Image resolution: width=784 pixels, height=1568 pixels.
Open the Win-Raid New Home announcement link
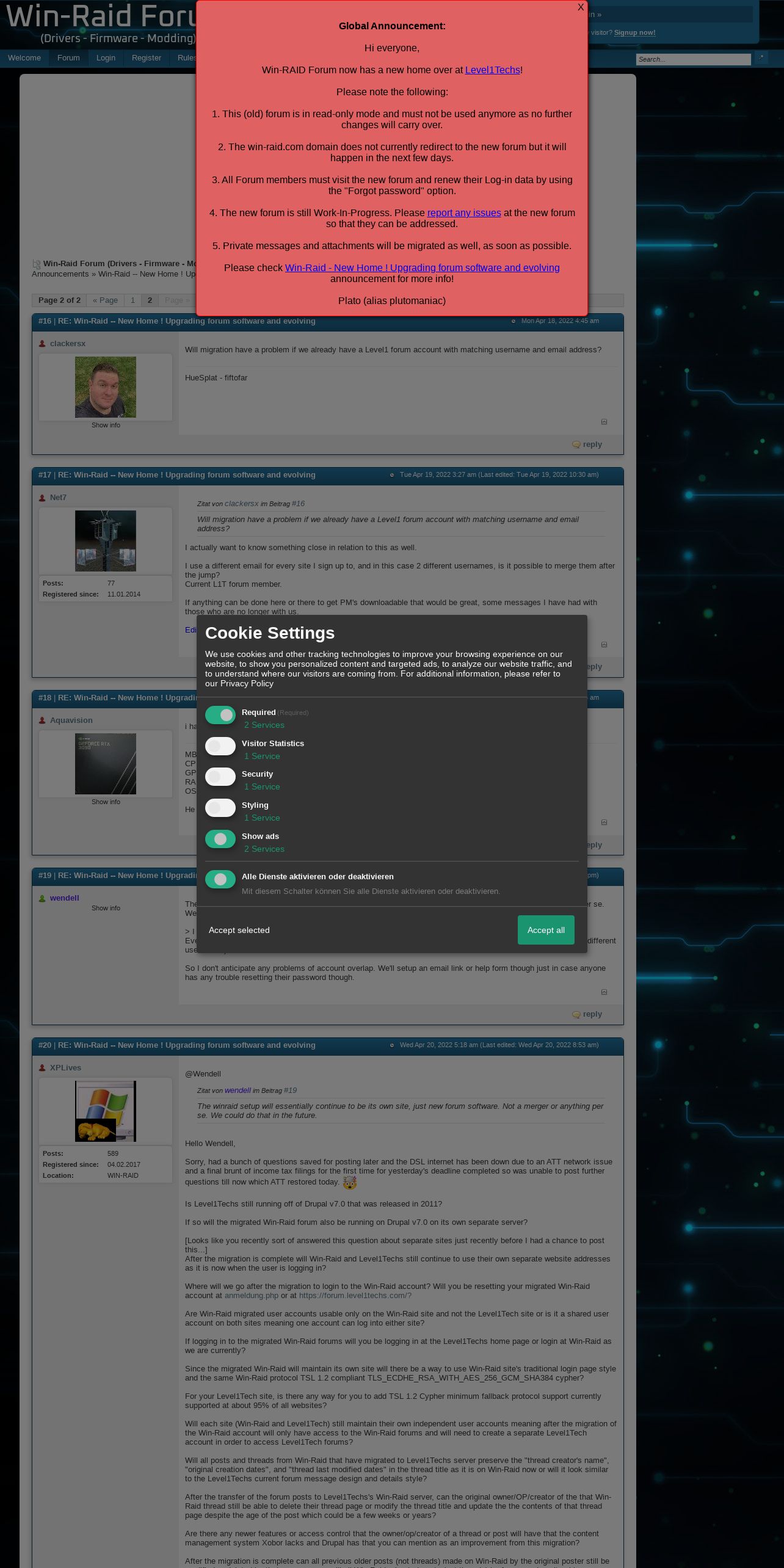(x=422, y=268)
